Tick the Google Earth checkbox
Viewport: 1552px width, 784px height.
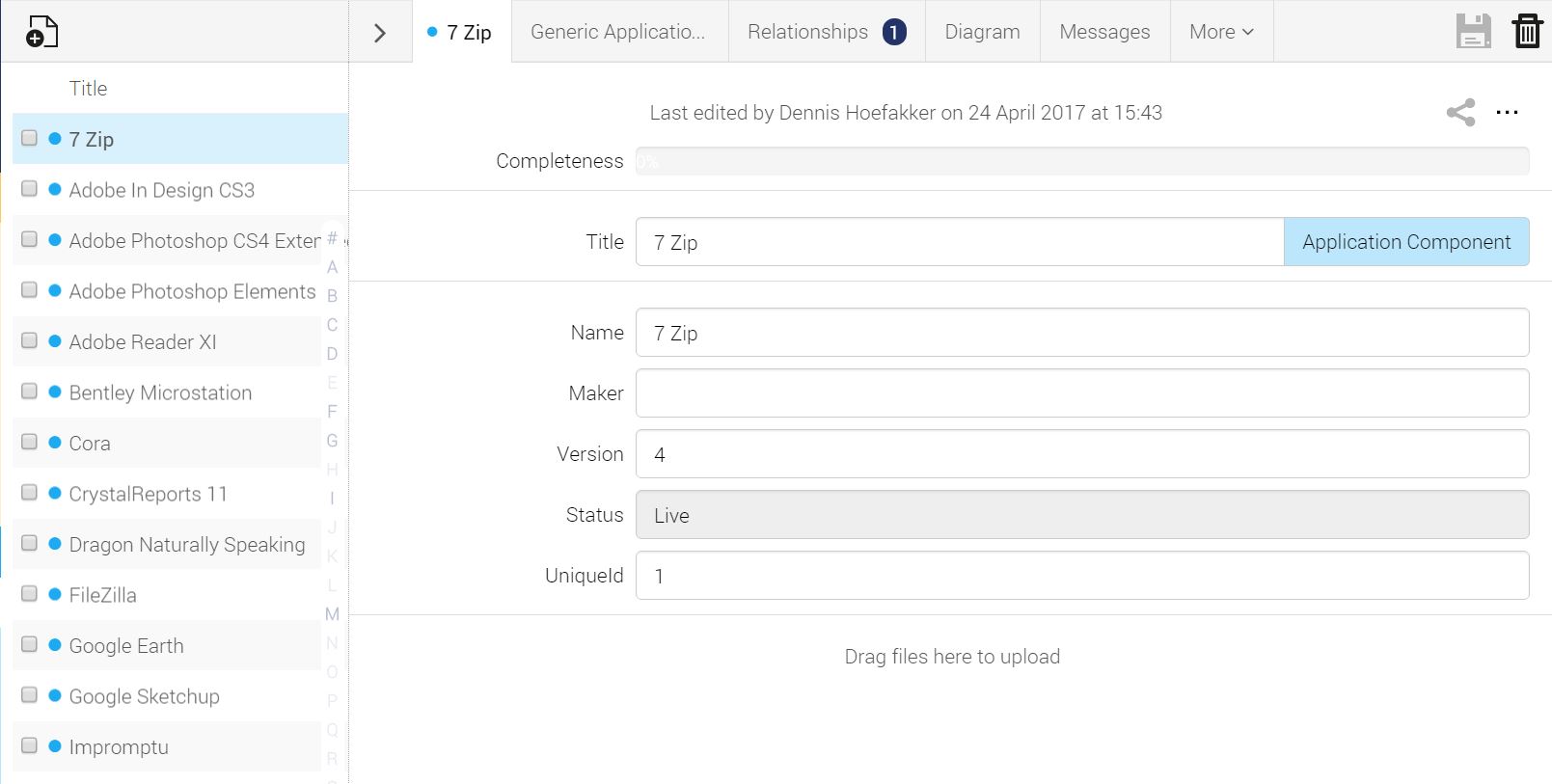[x=30, y=644]
